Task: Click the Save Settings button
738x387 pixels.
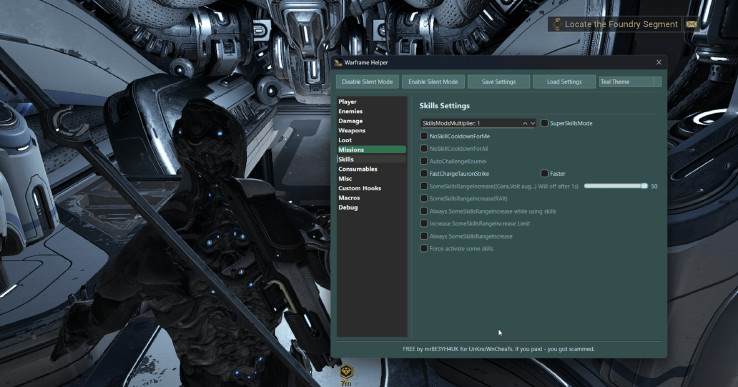Action: (x=498, y=81)
